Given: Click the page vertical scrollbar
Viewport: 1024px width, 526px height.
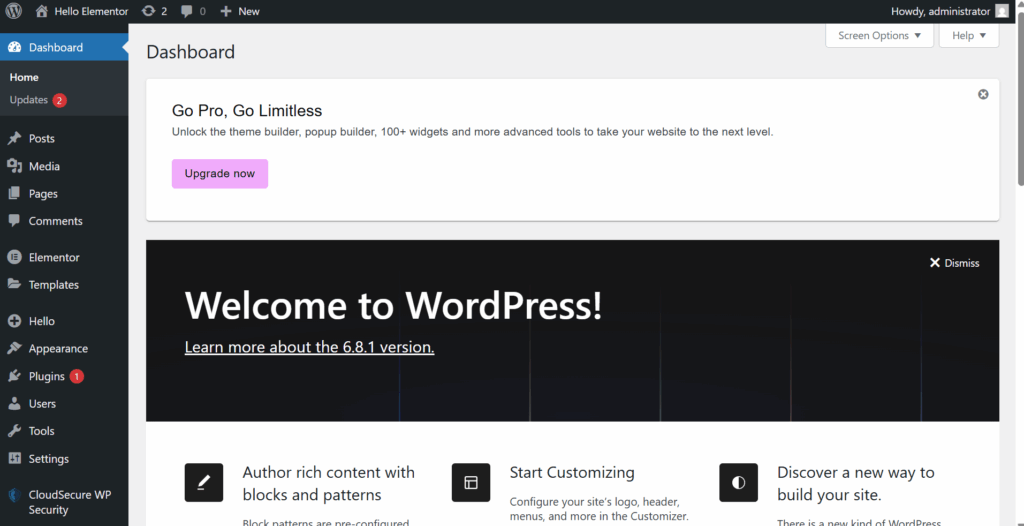Looking at the screenshot, I should click(1019, 100).
